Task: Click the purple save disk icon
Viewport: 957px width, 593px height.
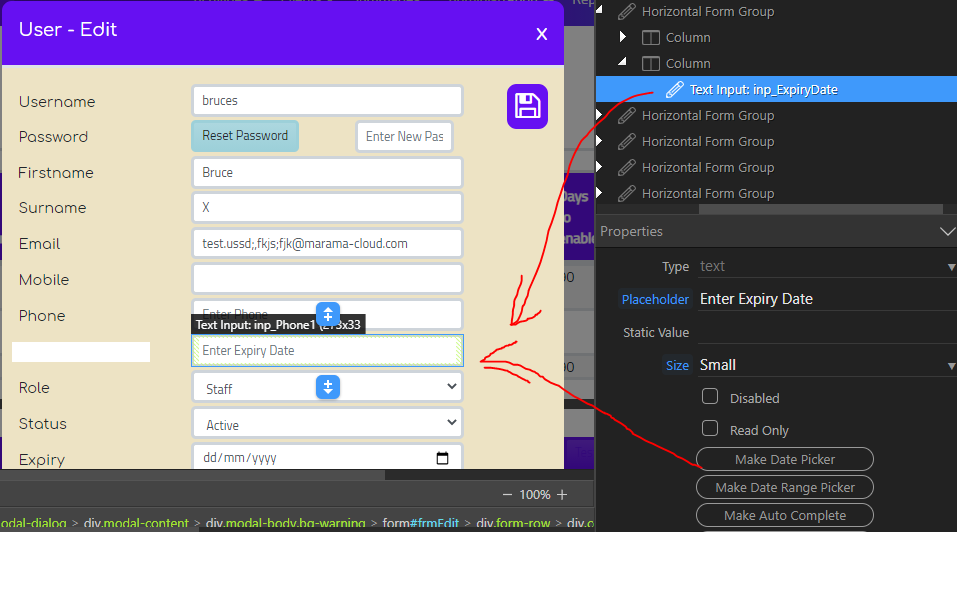Action: [x=527, y=107]
